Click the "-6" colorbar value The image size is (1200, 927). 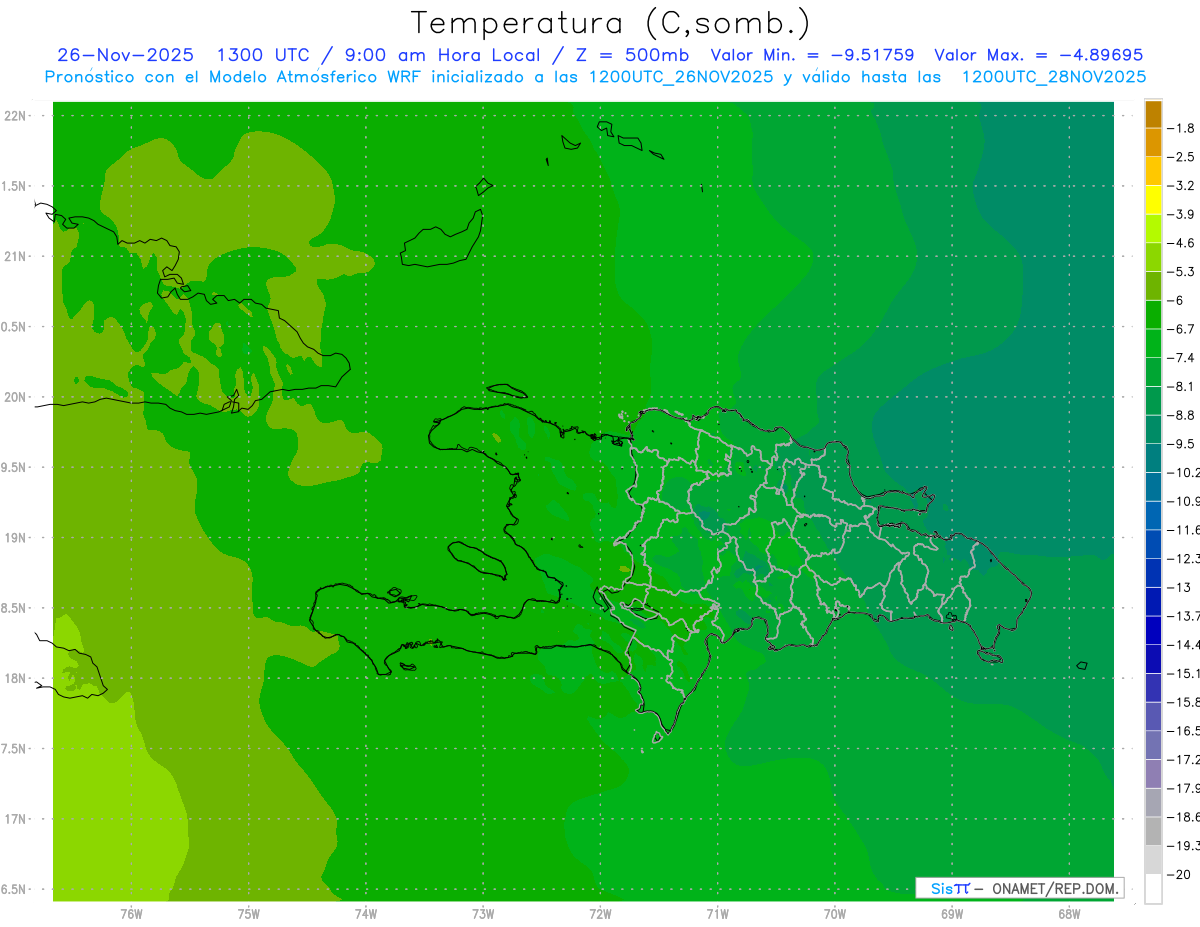click(x=1178, y=300)
